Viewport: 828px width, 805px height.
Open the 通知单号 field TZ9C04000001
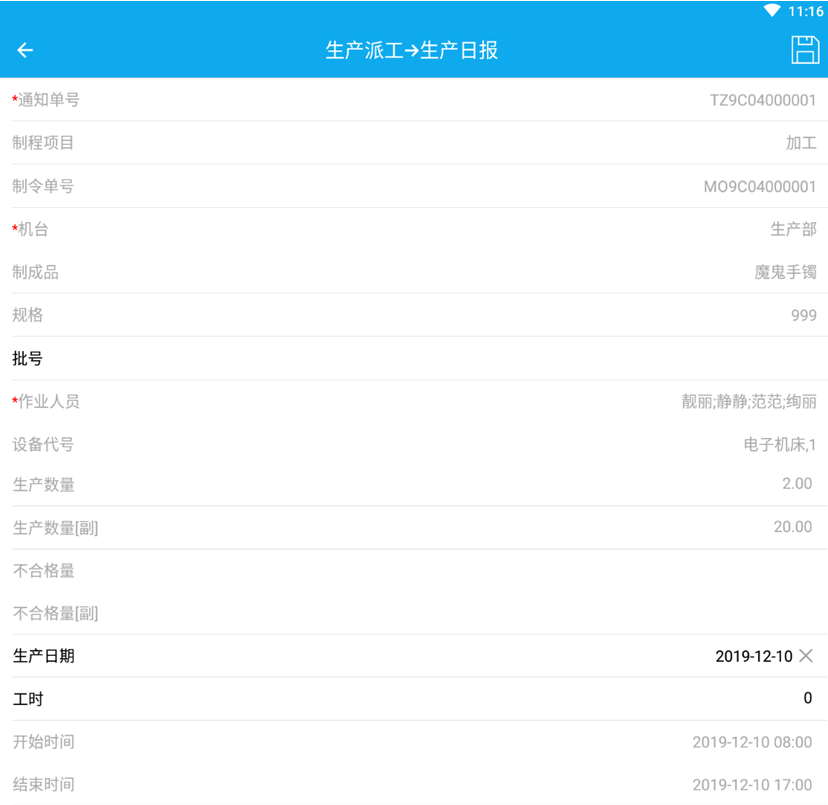[762, 100]
